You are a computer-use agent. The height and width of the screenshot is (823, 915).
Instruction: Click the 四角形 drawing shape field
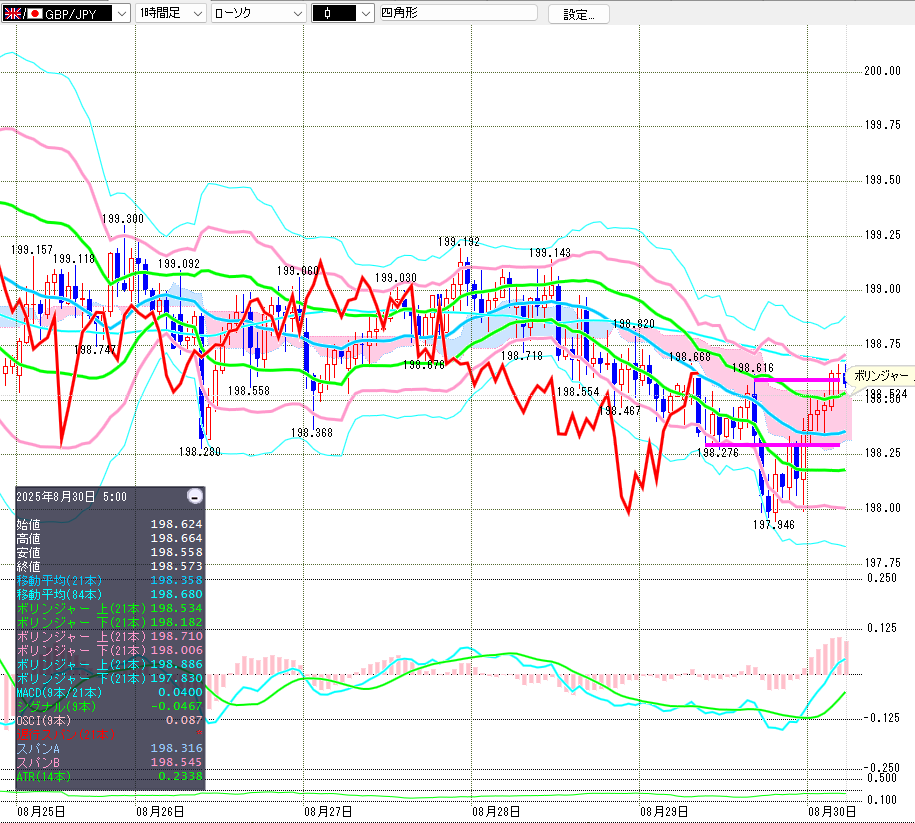coord(458,13)
